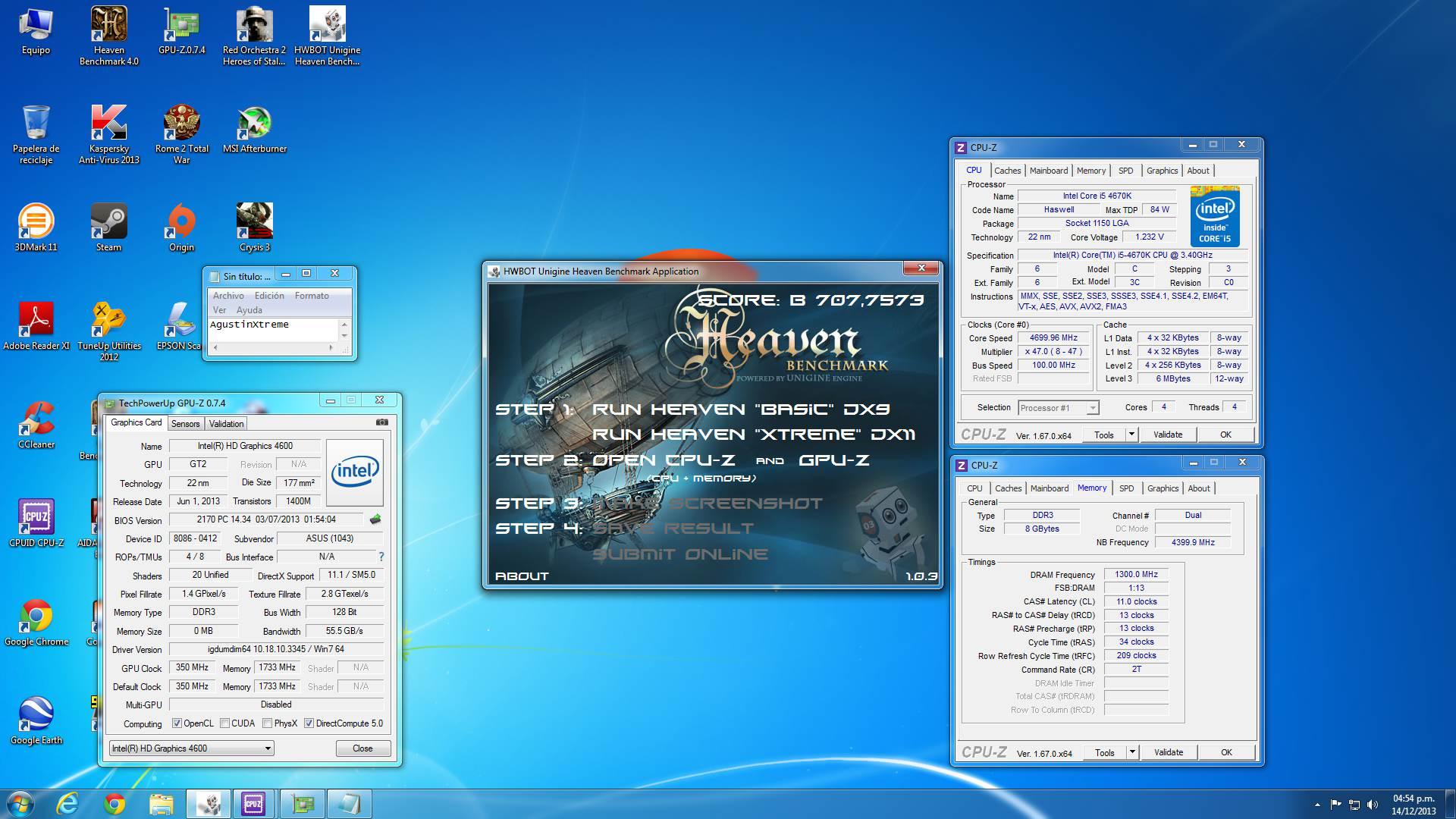Open MSI Afterburner desktop shortcut
Image resolution: width=1456 pixels, height=819 pixels.
click(x=255, y=129)
